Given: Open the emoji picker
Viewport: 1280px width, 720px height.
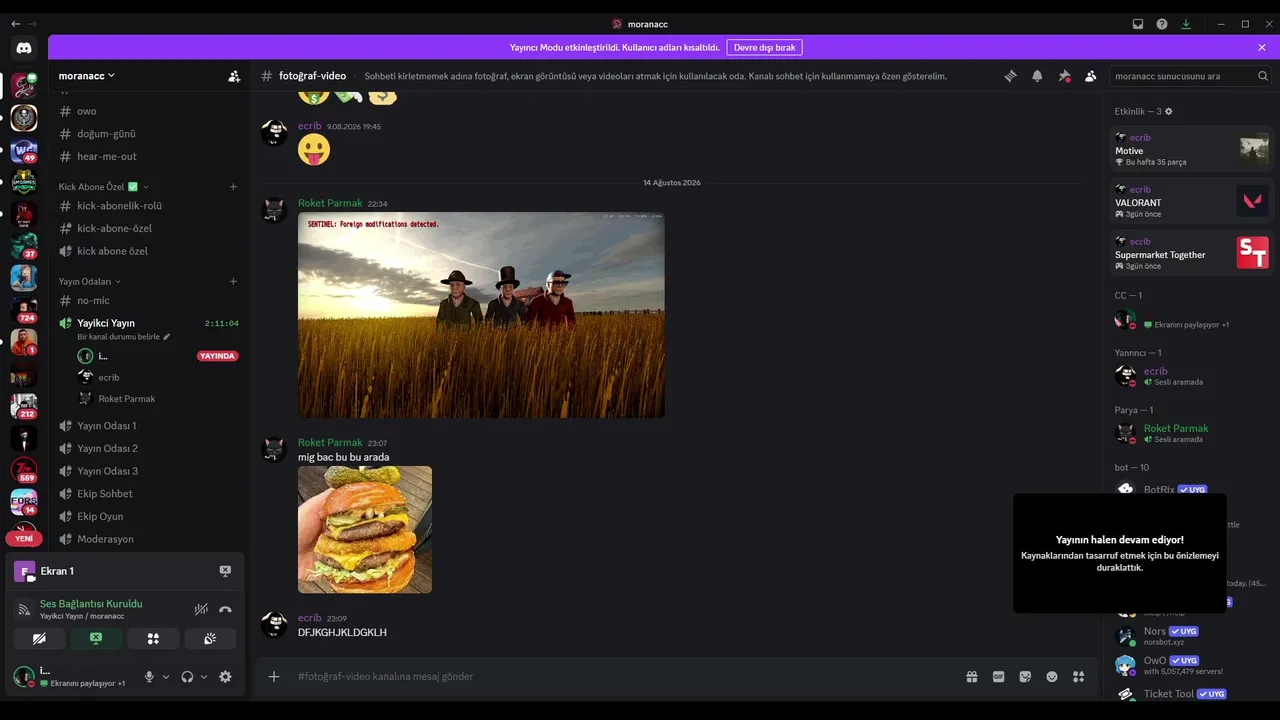Looking at the screenshot, I should coord(1052,677).
